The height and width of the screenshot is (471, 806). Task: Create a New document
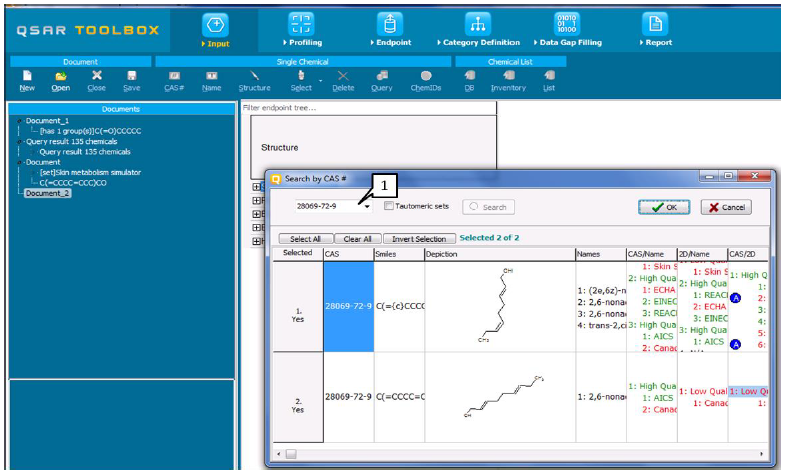coord(27,81)
